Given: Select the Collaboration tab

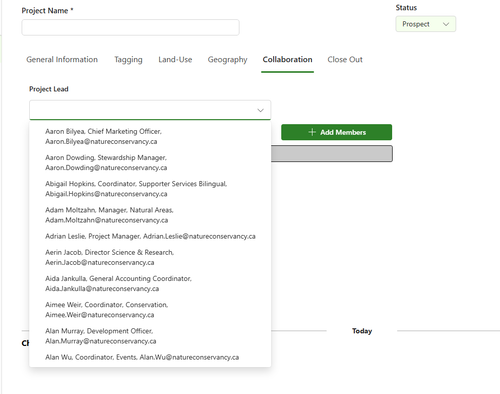Looking at the screenshot, I should point(287,60).
